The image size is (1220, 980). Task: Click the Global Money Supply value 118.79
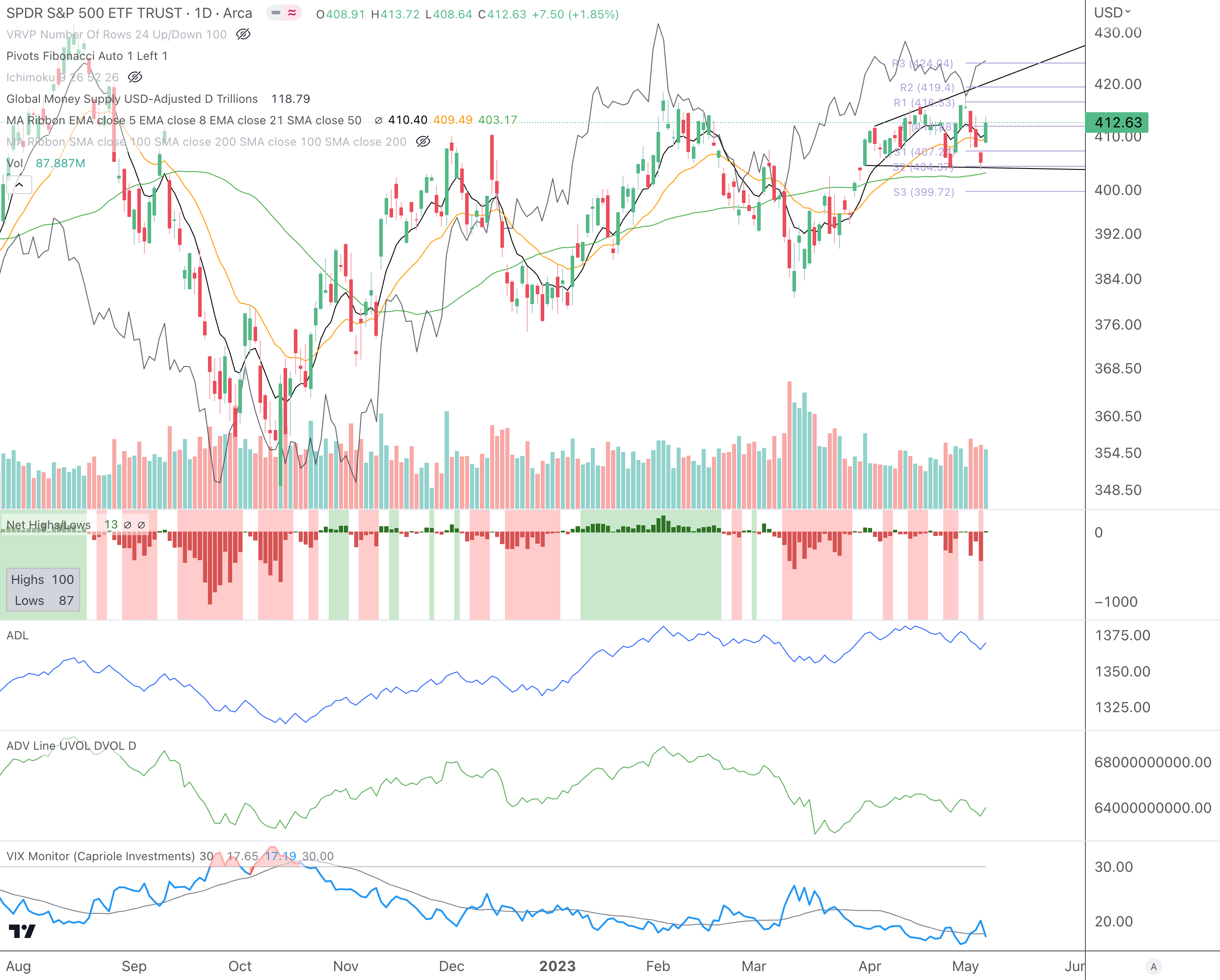click(x=291, y=99)
